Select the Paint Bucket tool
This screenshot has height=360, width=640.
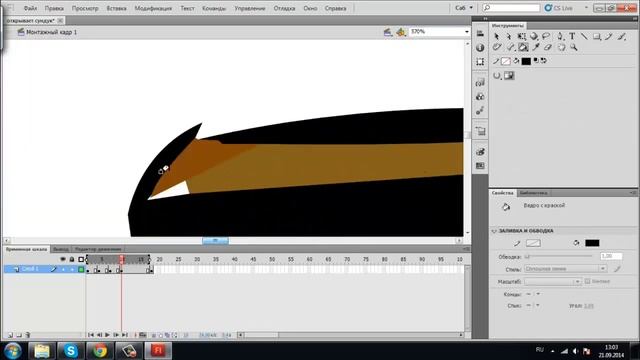523,47
